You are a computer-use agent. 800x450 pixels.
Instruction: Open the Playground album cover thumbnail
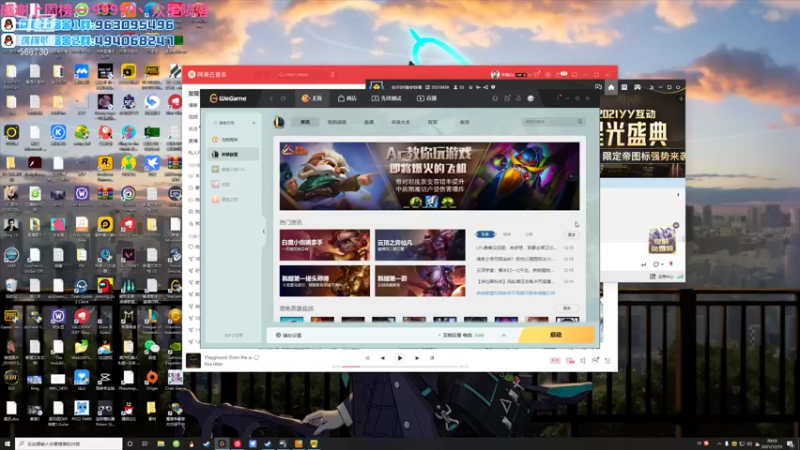tap(193, 361)
